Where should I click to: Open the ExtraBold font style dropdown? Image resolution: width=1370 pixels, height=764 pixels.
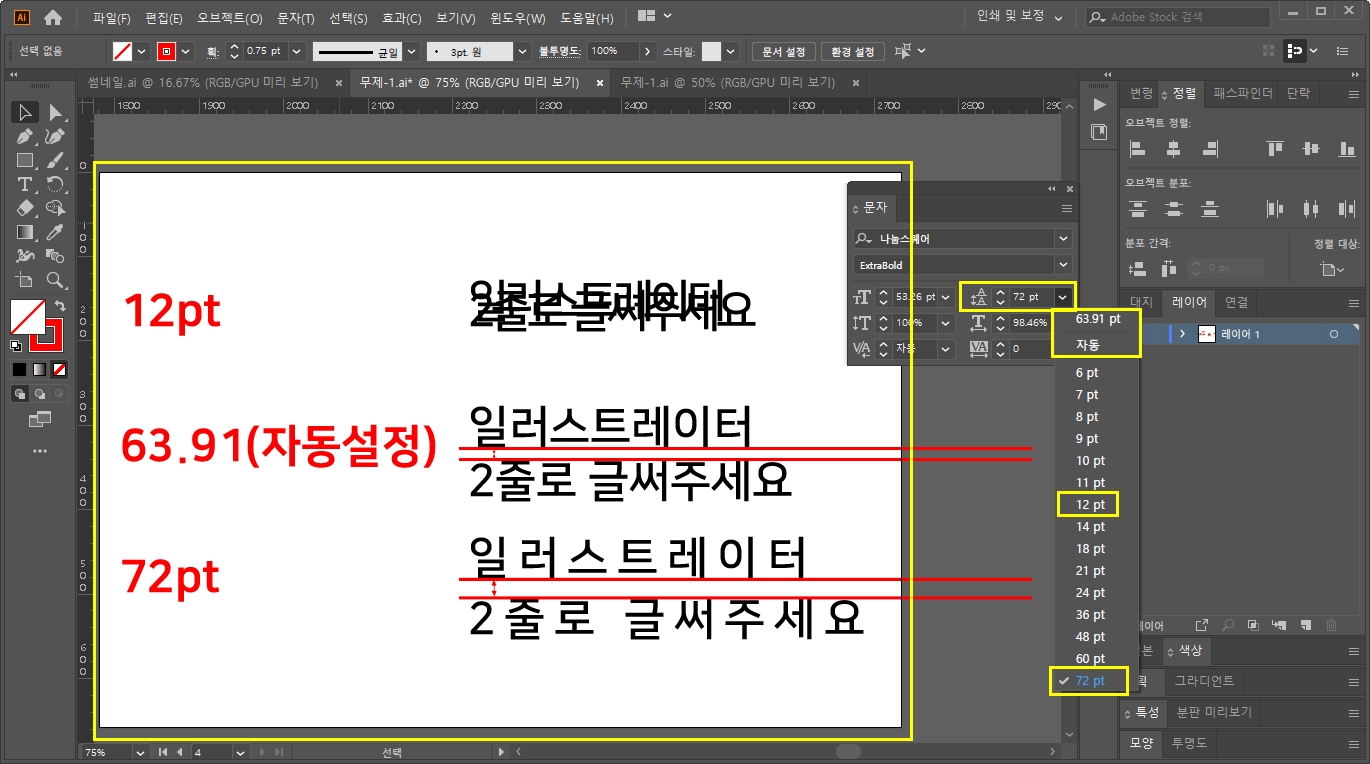[1063, 265]
